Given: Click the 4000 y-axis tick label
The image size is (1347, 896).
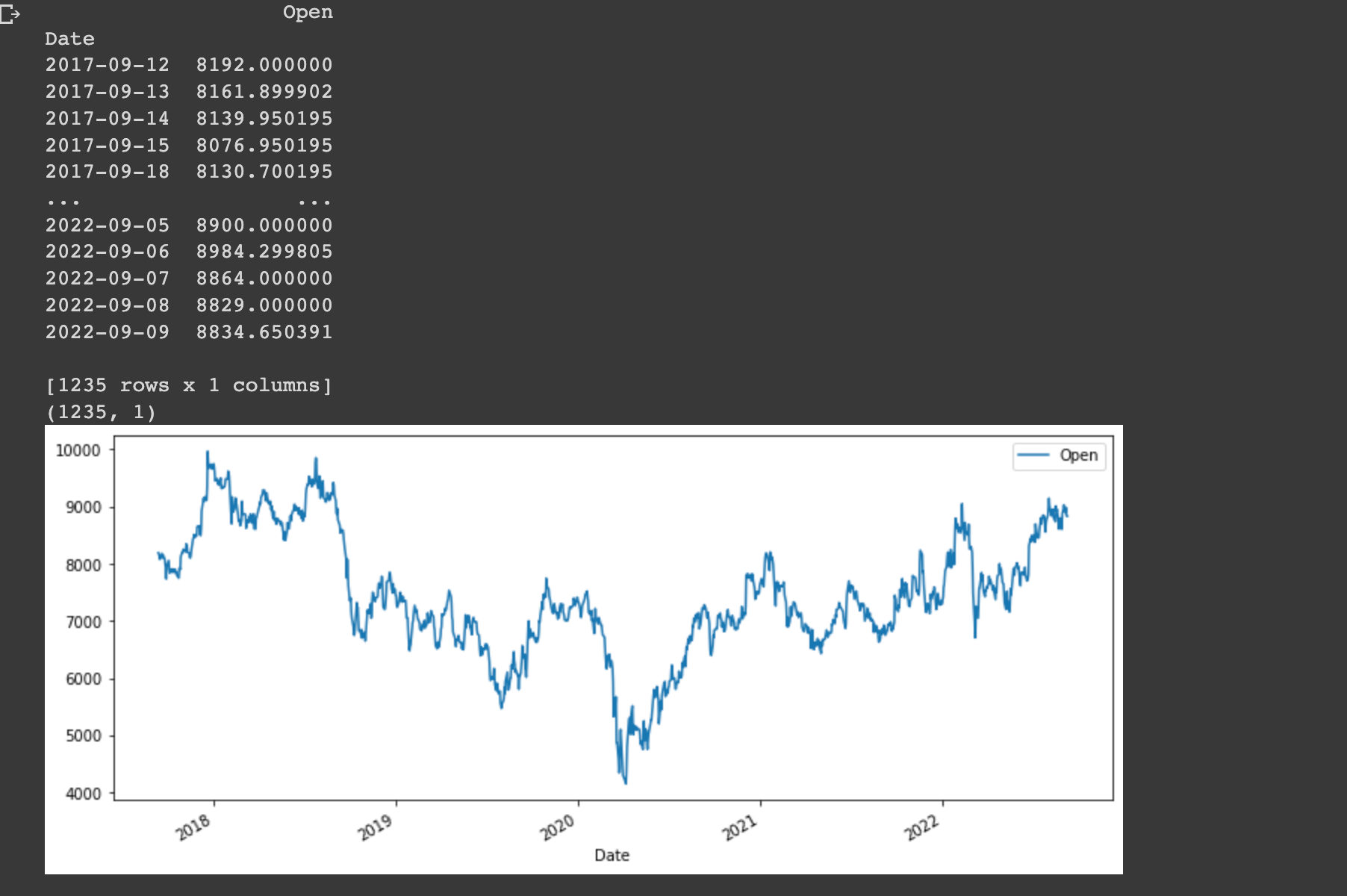Looking at the screenshot, I should click(84, 794).
